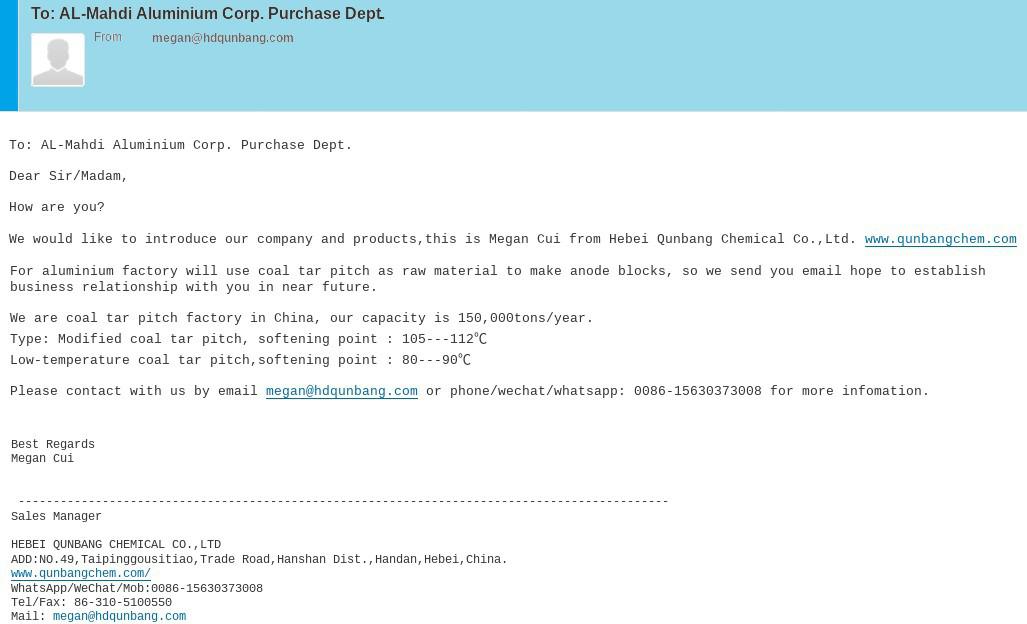
Task: Open the www.qunbangchem.com link in intro sentence
Action: (x=941, y=239)
